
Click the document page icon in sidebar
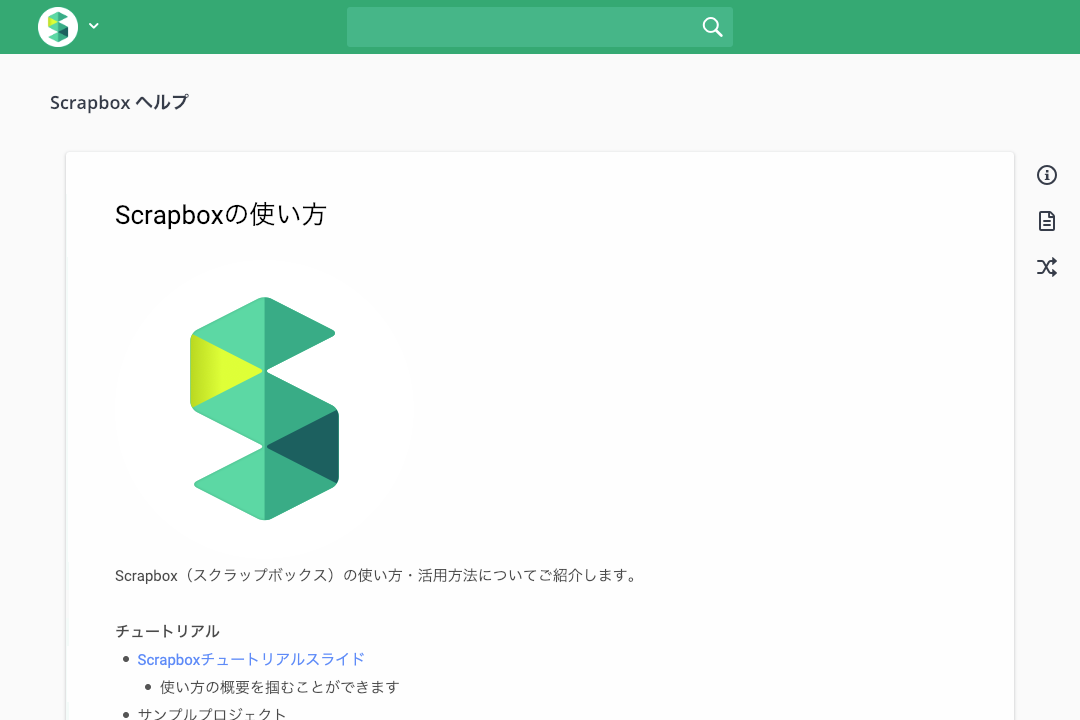tap(1046, 221)
